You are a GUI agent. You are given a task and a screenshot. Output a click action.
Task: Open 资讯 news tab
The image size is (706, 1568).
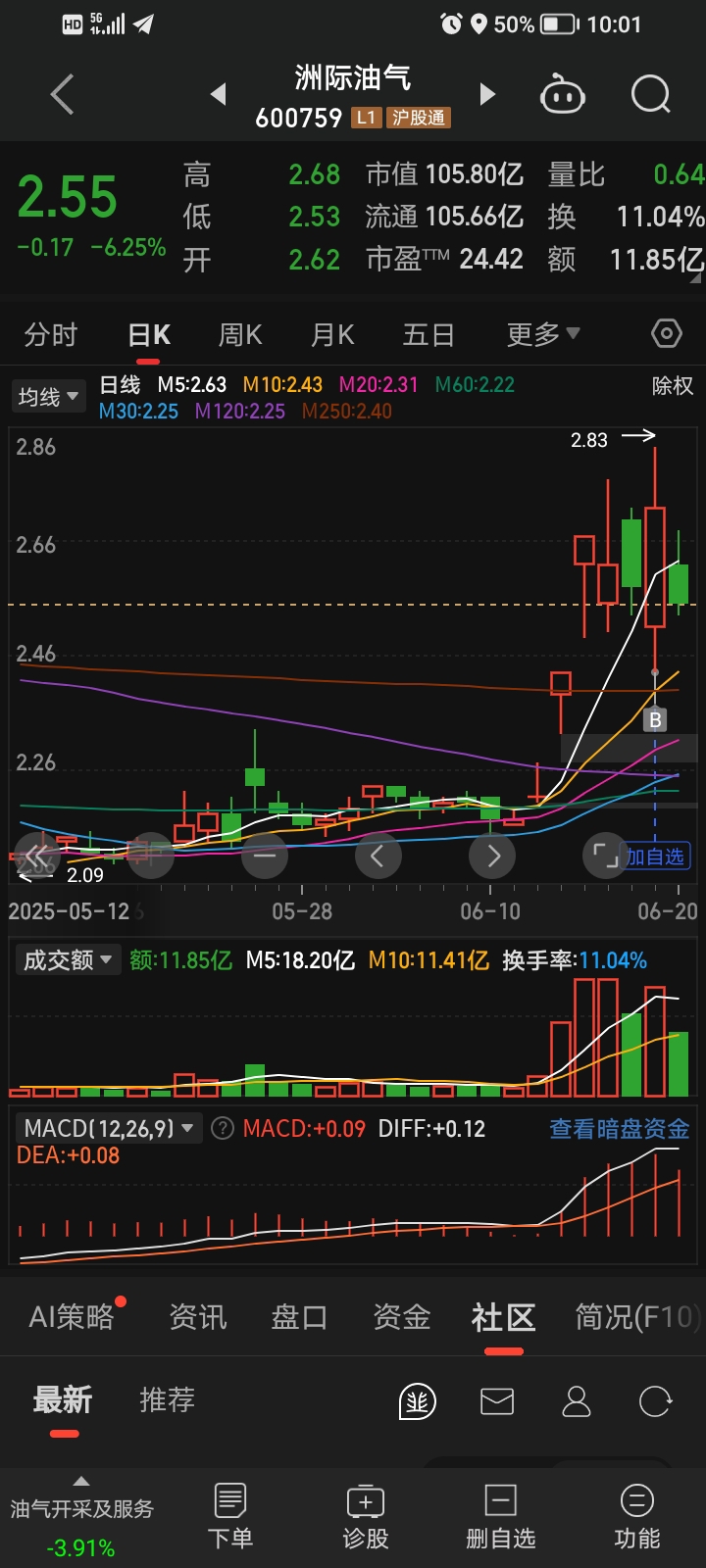point(198,1317)
